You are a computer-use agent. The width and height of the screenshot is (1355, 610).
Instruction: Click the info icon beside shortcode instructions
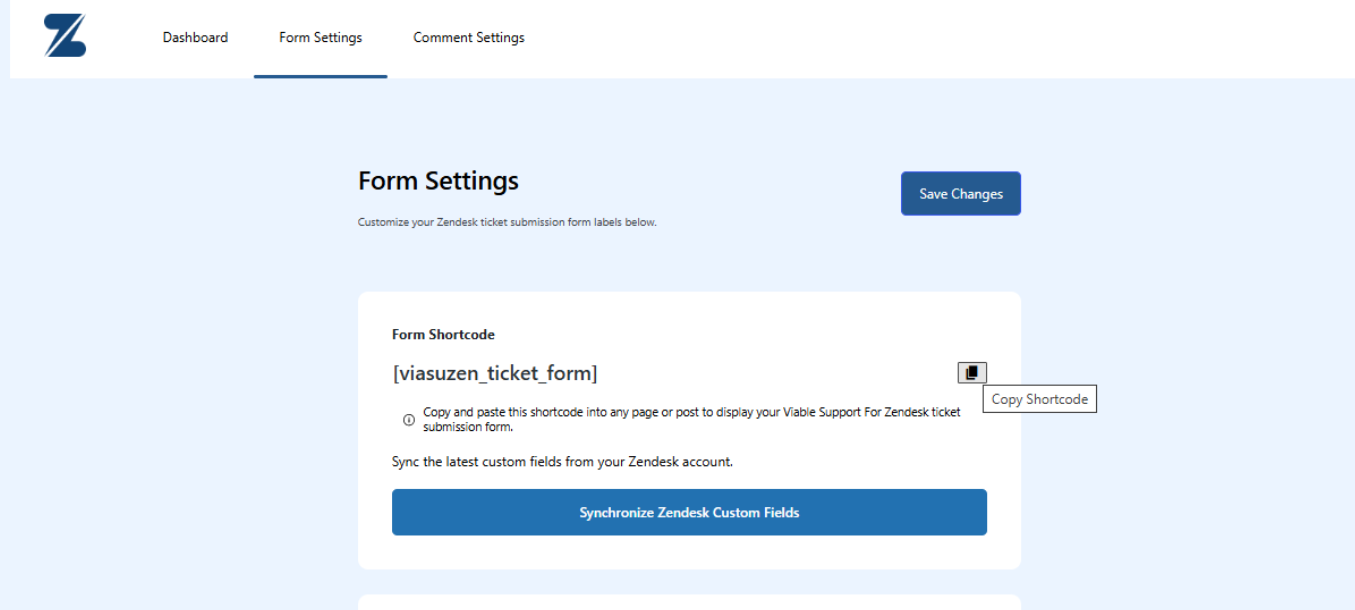[409, 420]
